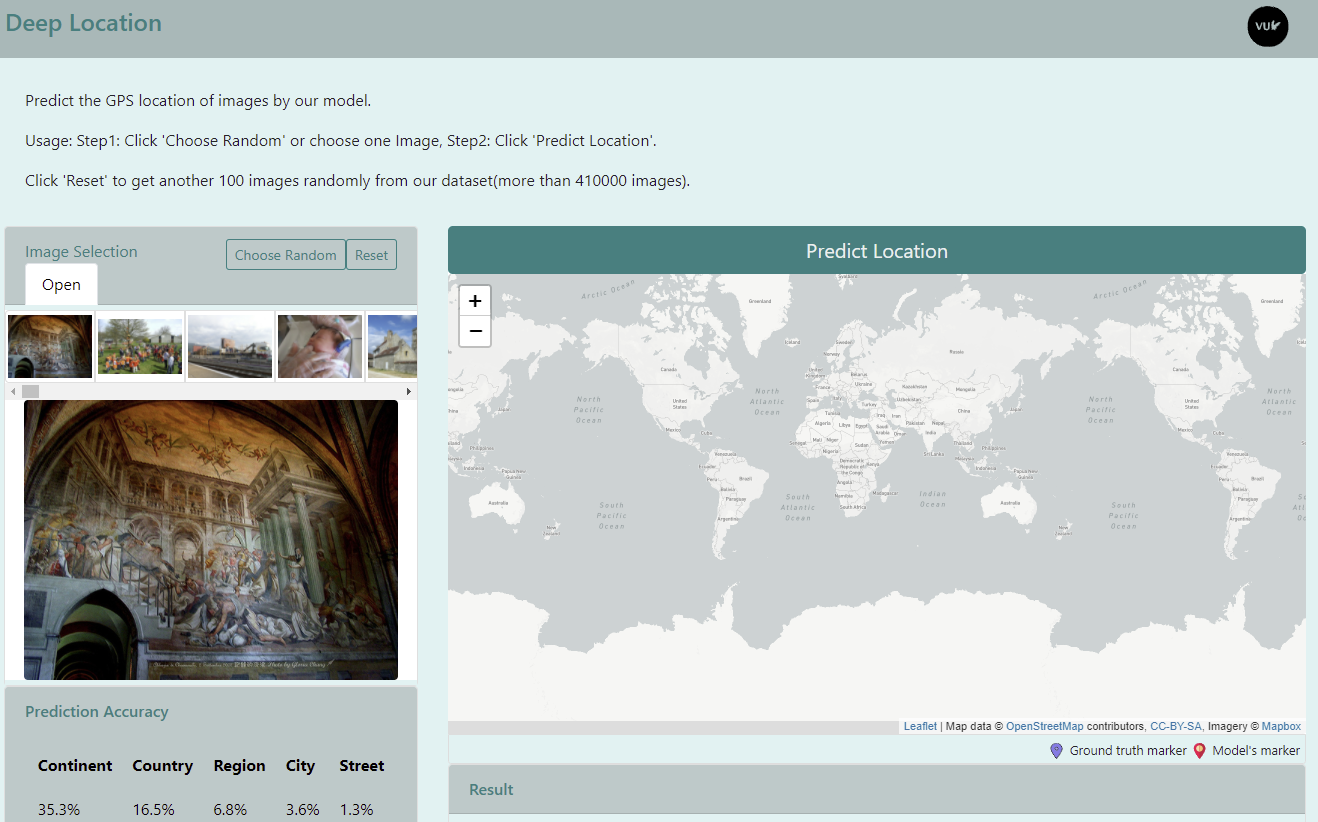
Task: Select the sleeping baby thumbnail
Action: 320,346
